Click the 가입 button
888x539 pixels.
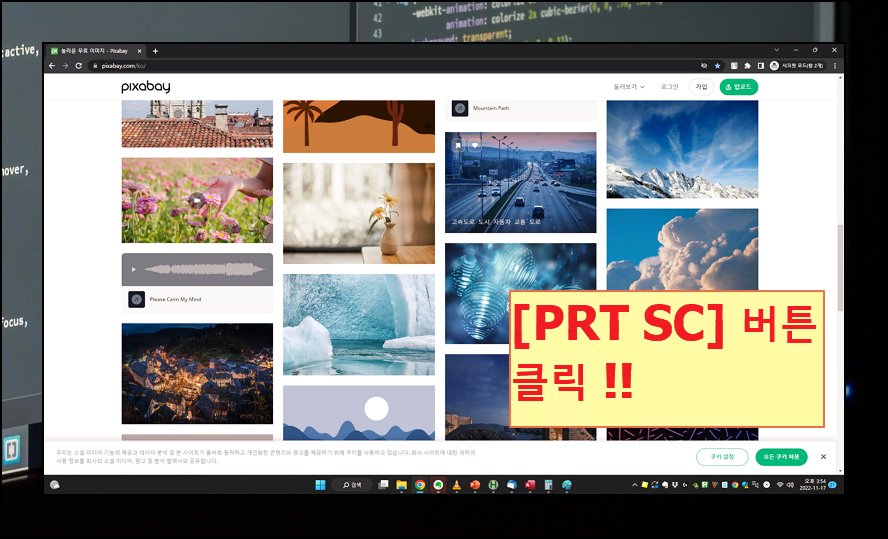[702, 87]
